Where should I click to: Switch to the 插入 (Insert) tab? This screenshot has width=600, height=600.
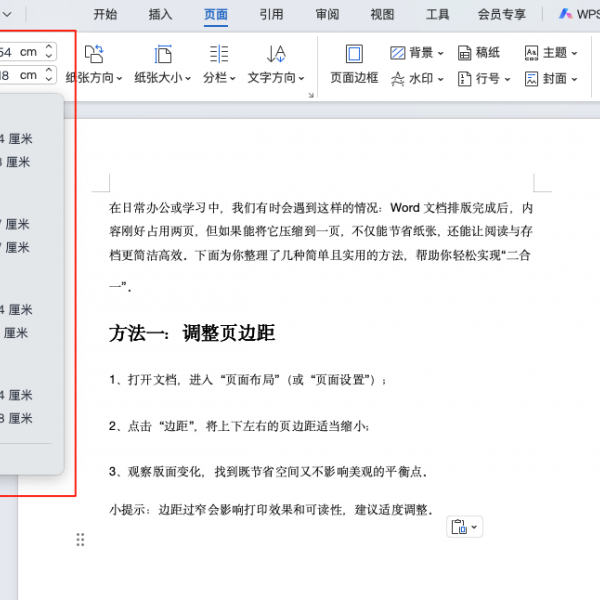pos(160,14)
